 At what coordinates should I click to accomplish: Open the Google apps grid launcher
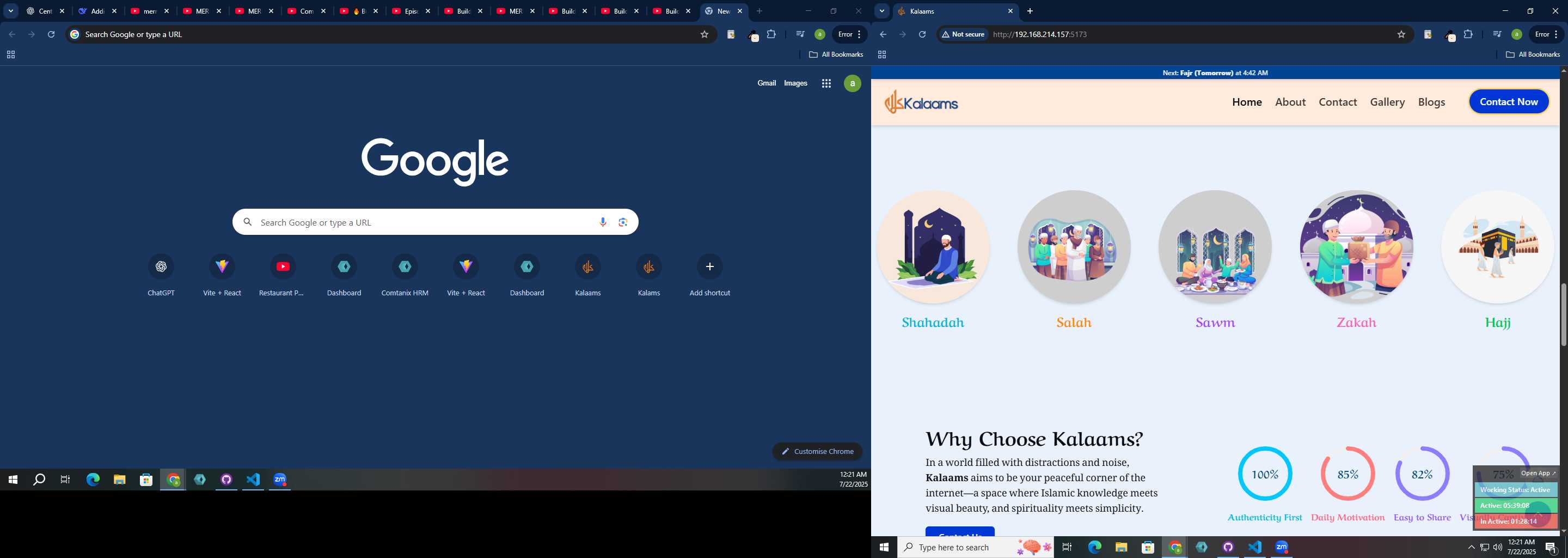(x=826, y=83)
